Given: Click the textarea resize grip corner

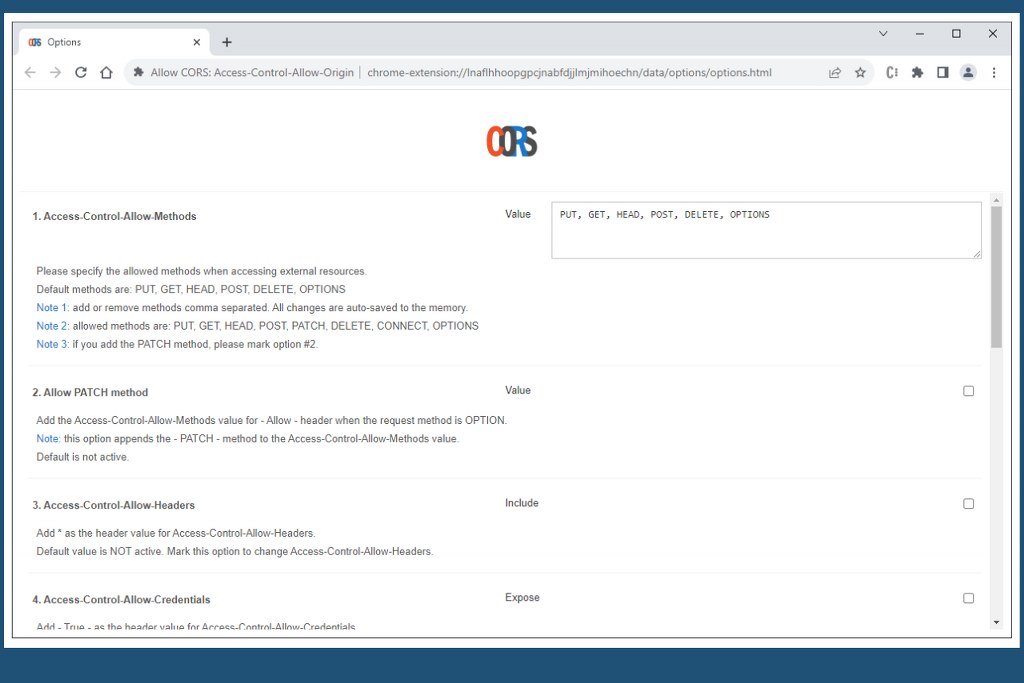Looking at the screenshot, I should (977, 254).
